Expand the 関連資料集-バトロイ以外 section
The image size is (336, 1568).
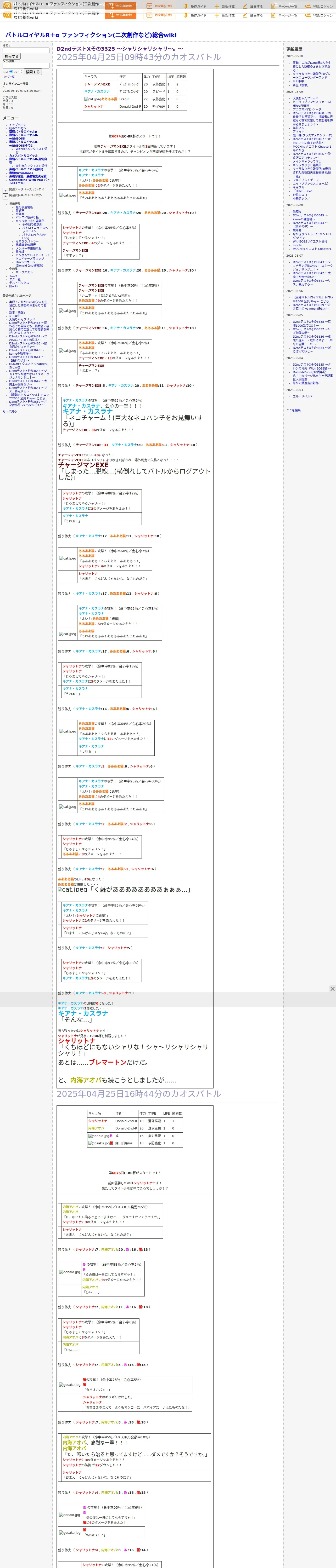click(5, 197)
